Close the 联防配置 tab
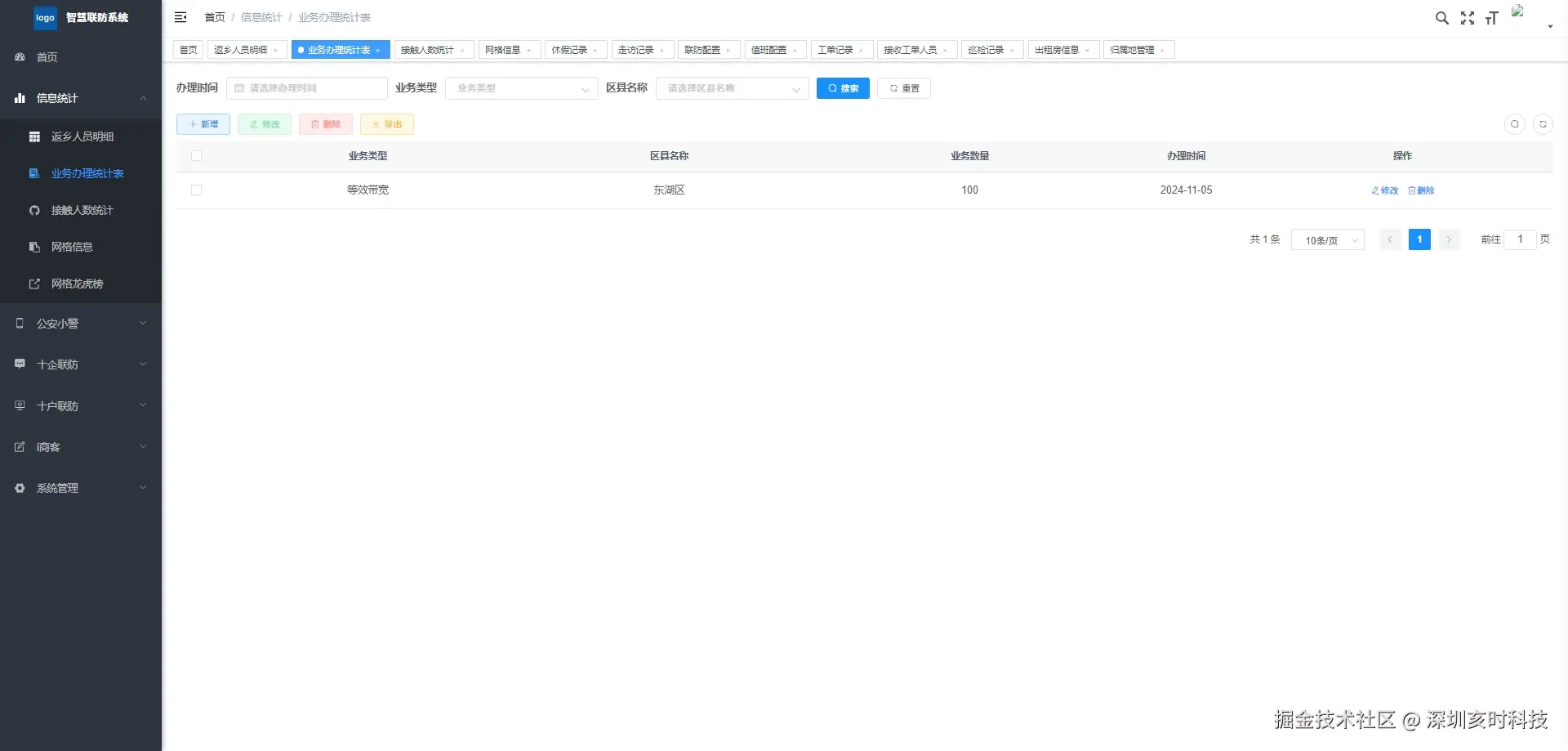 (x=728, y=51)
